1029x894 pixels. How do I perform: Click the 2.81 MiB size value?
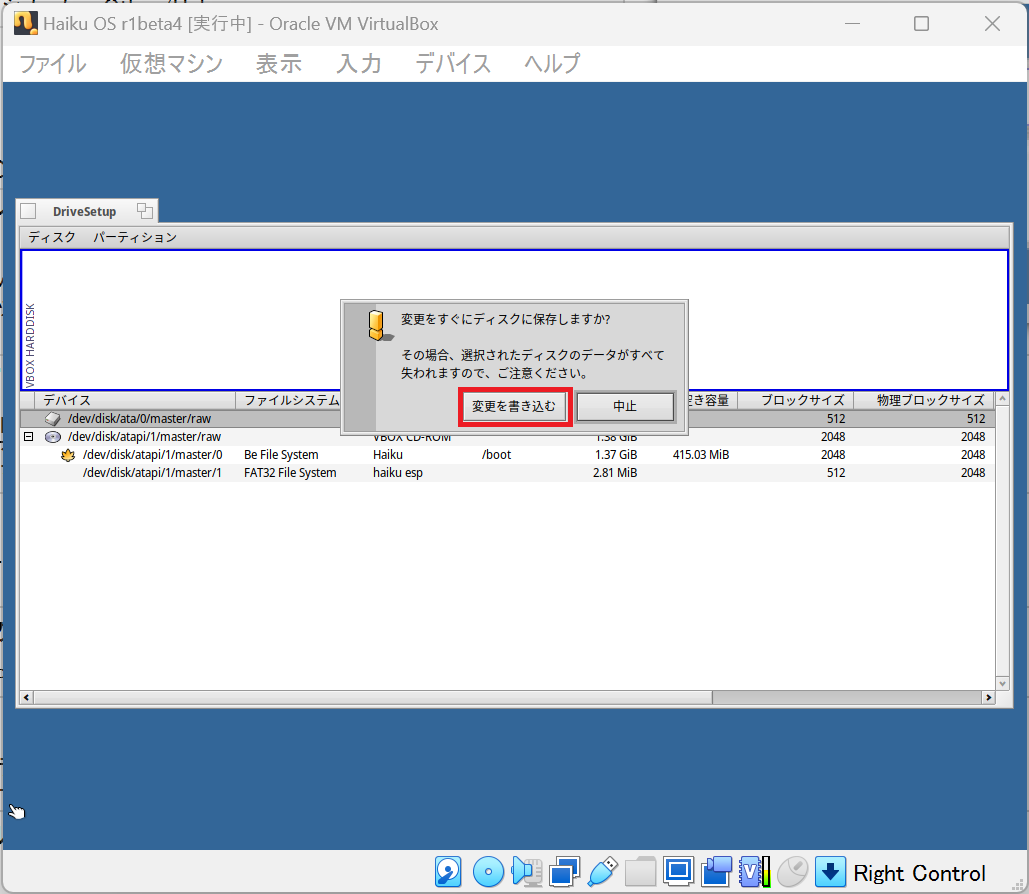[x=615, y=473]
